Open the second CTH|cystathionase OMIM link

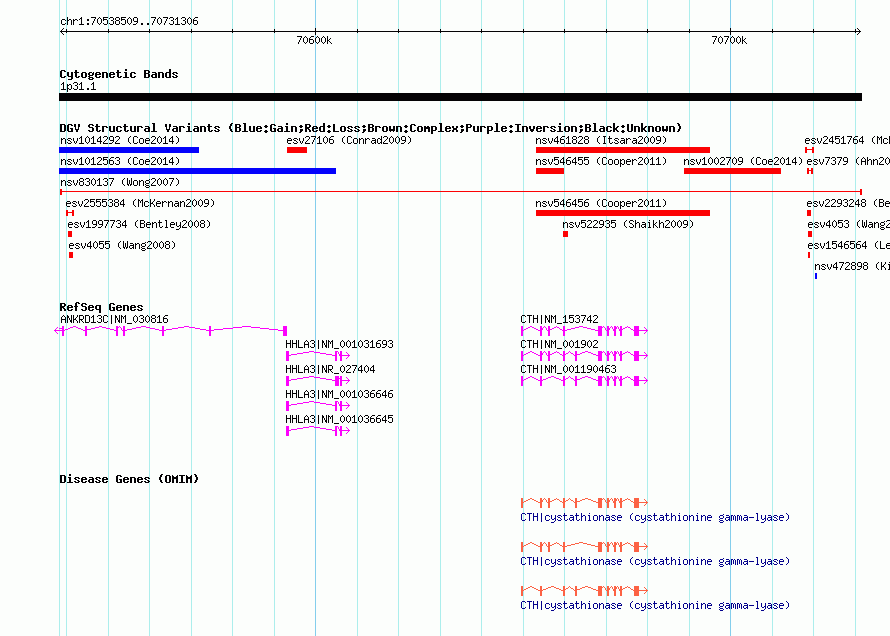click(x=655, y=561)
